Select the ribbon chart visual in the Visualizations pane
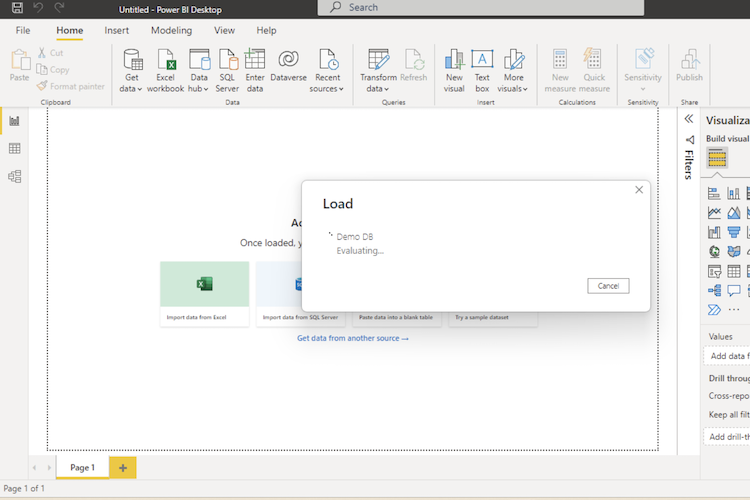This screenshot has height=500, width=750. tap(714, 233)
